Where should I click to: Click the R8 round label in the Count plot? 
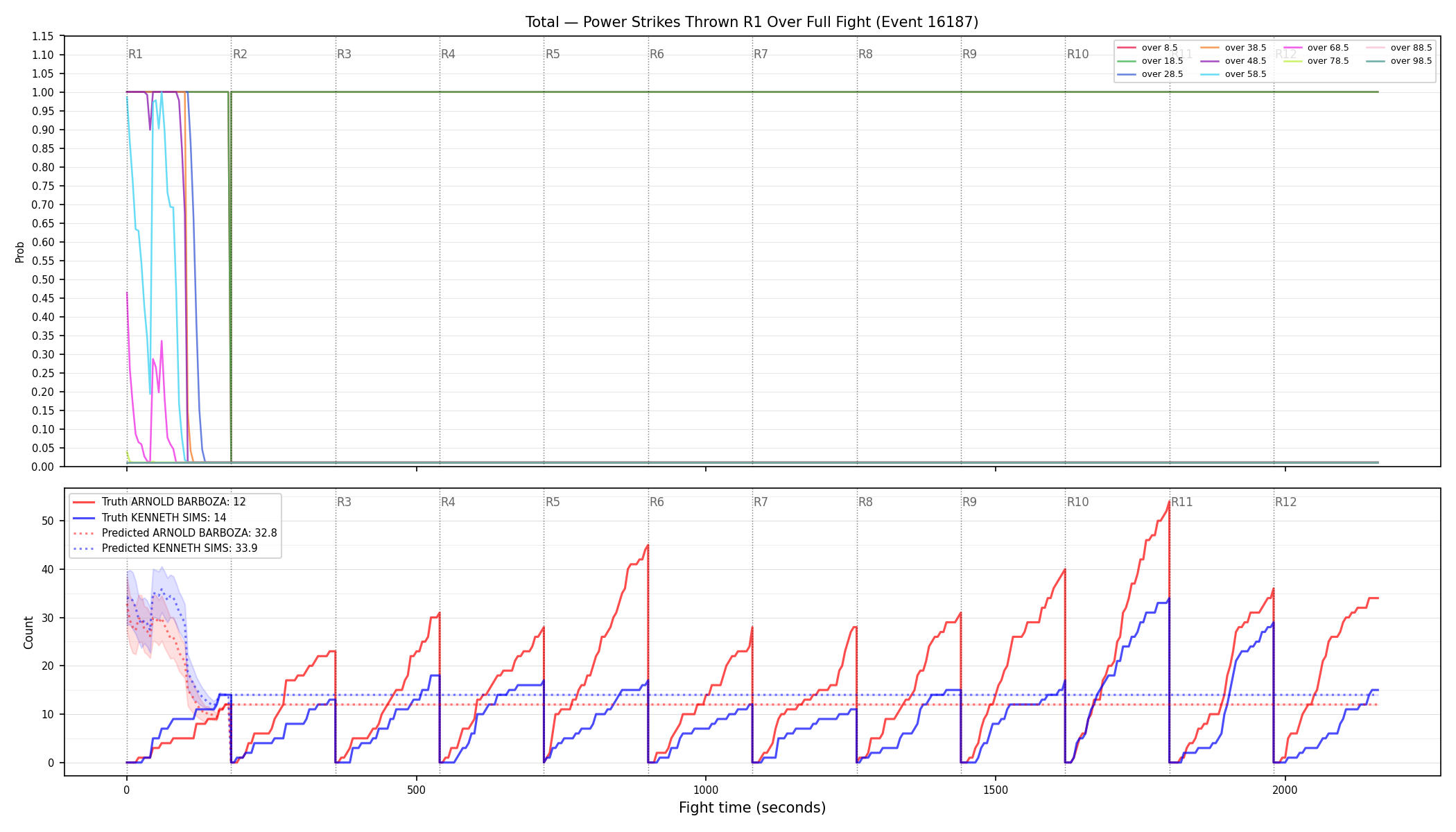[865, 502]
